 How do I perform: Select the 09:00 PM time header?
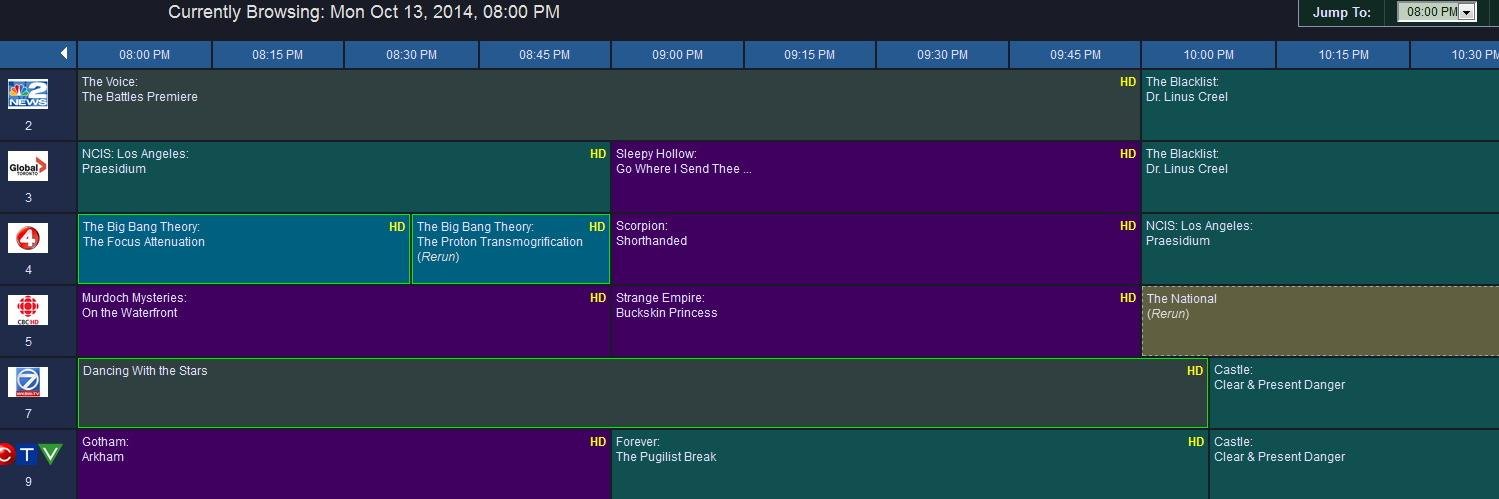677,55
